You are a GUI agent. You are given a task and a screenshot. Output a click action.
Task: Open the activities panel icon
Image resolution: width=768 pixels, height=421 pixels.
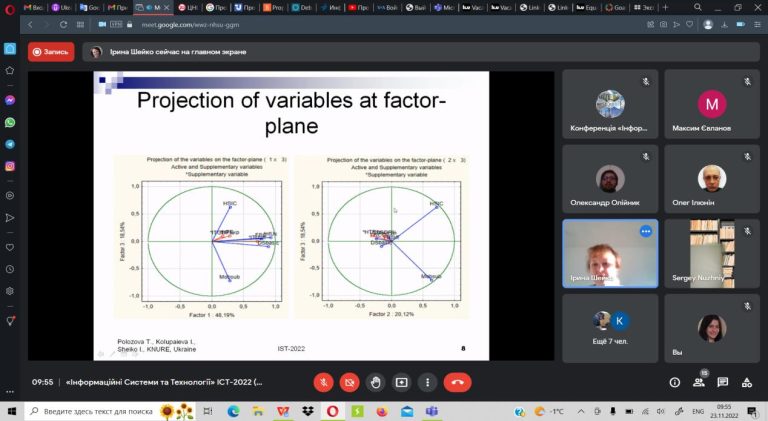coord(746,382)
